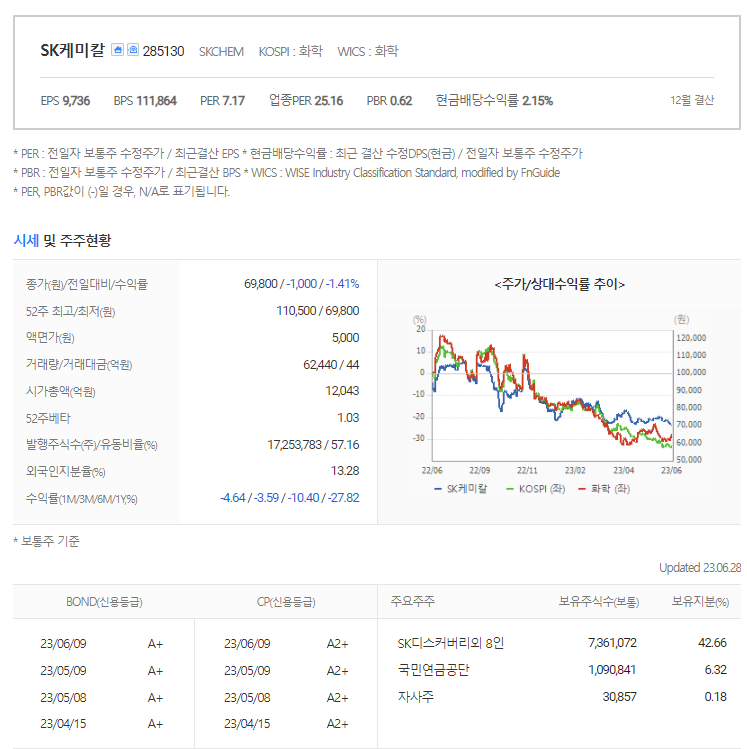Click market cap value 12,043

click(x=342, y=391)
